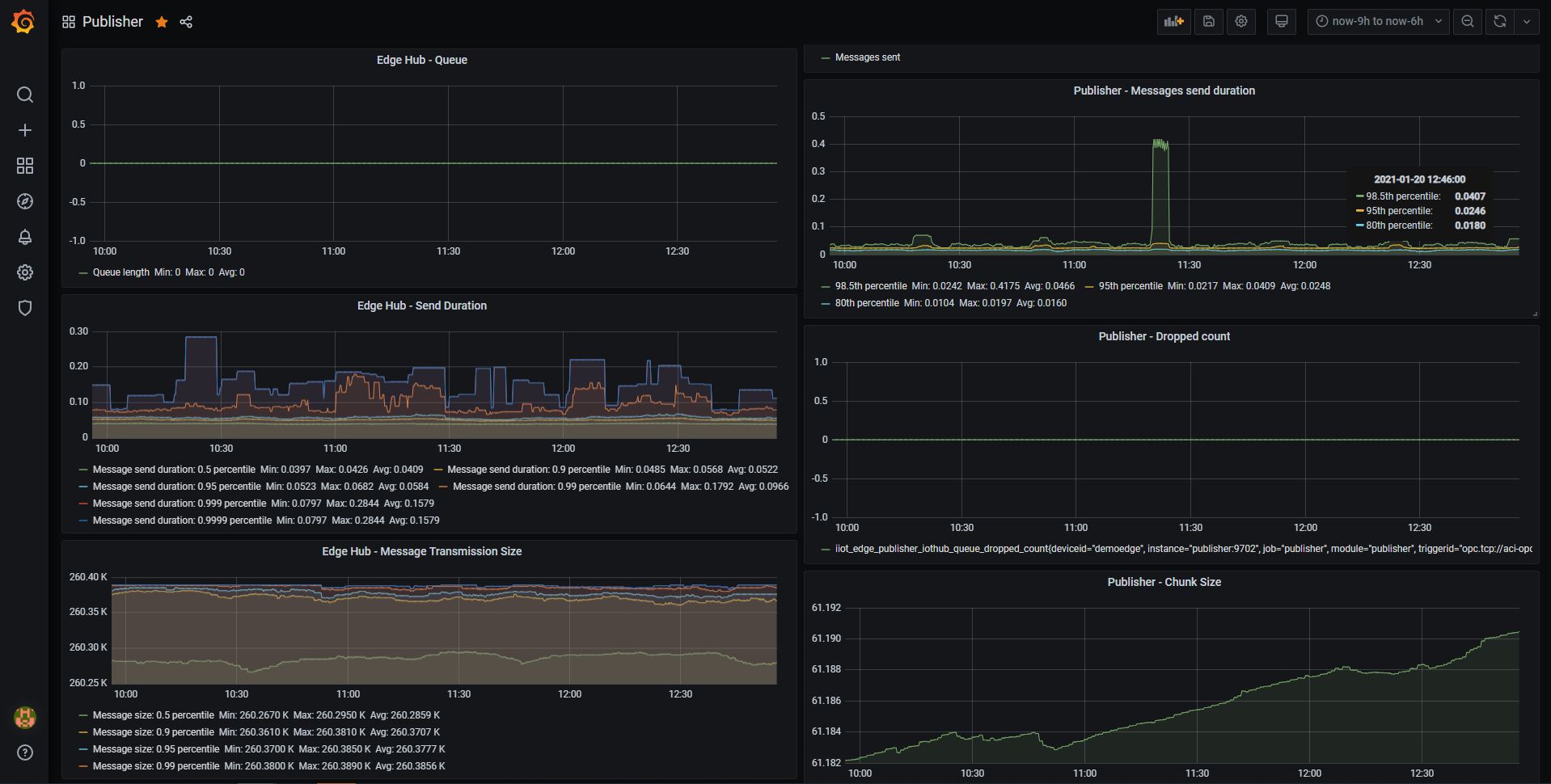Zoom out the time range
Screen dimensions: 1551x784
pyautogui.click(x=1468, y=22)
